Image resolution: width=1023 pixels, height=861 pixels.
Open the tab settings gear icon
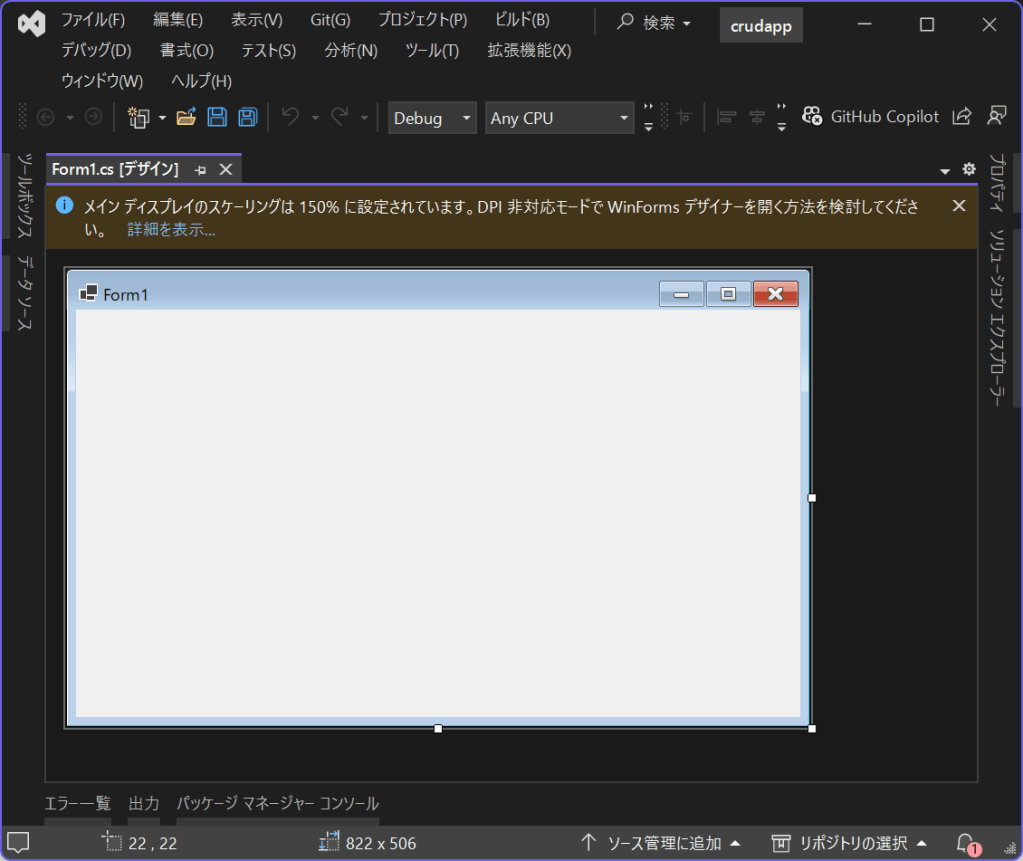coord(968,170)
